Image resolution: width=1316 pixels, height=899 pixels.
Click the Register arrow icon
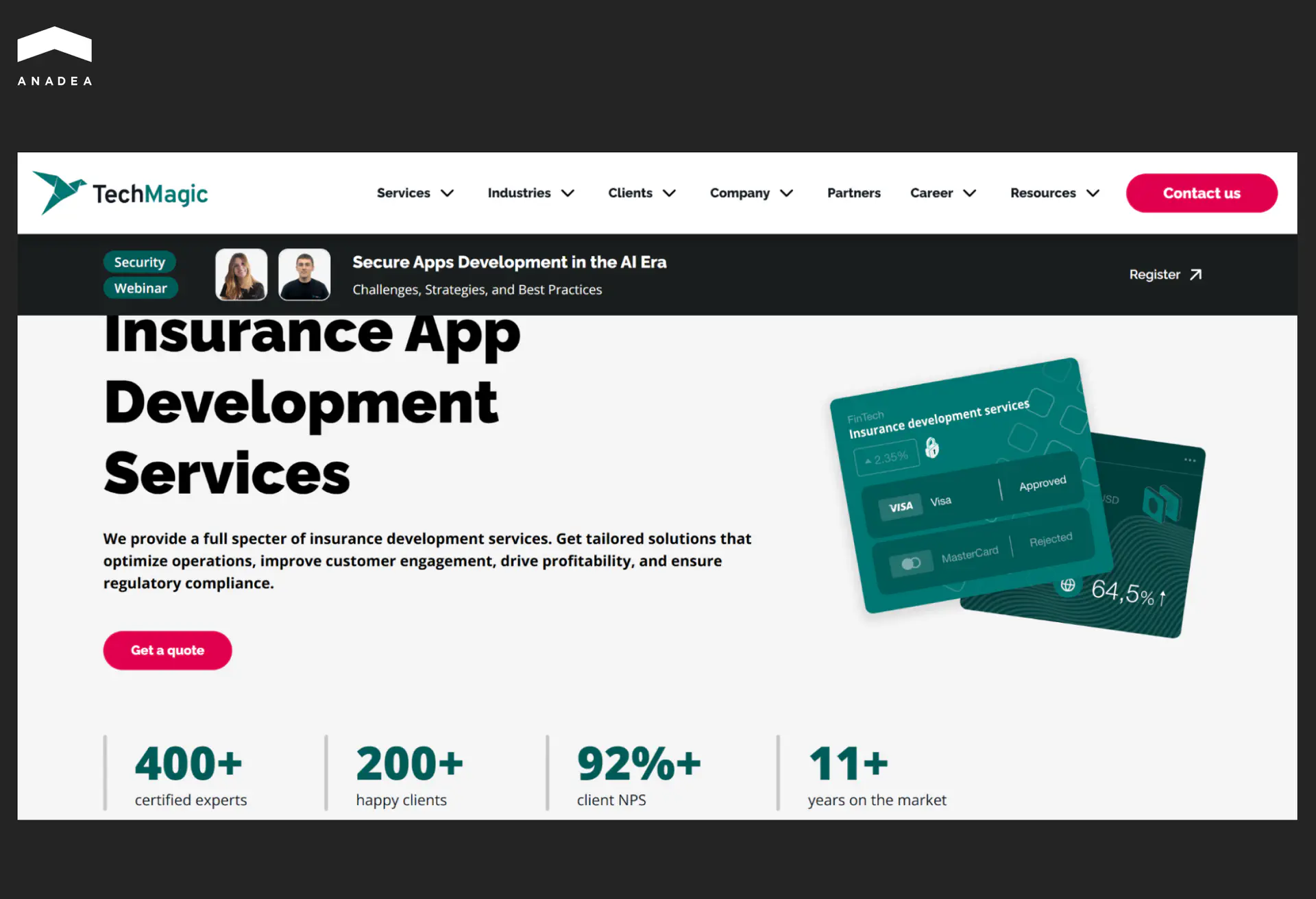point(1195,275)
